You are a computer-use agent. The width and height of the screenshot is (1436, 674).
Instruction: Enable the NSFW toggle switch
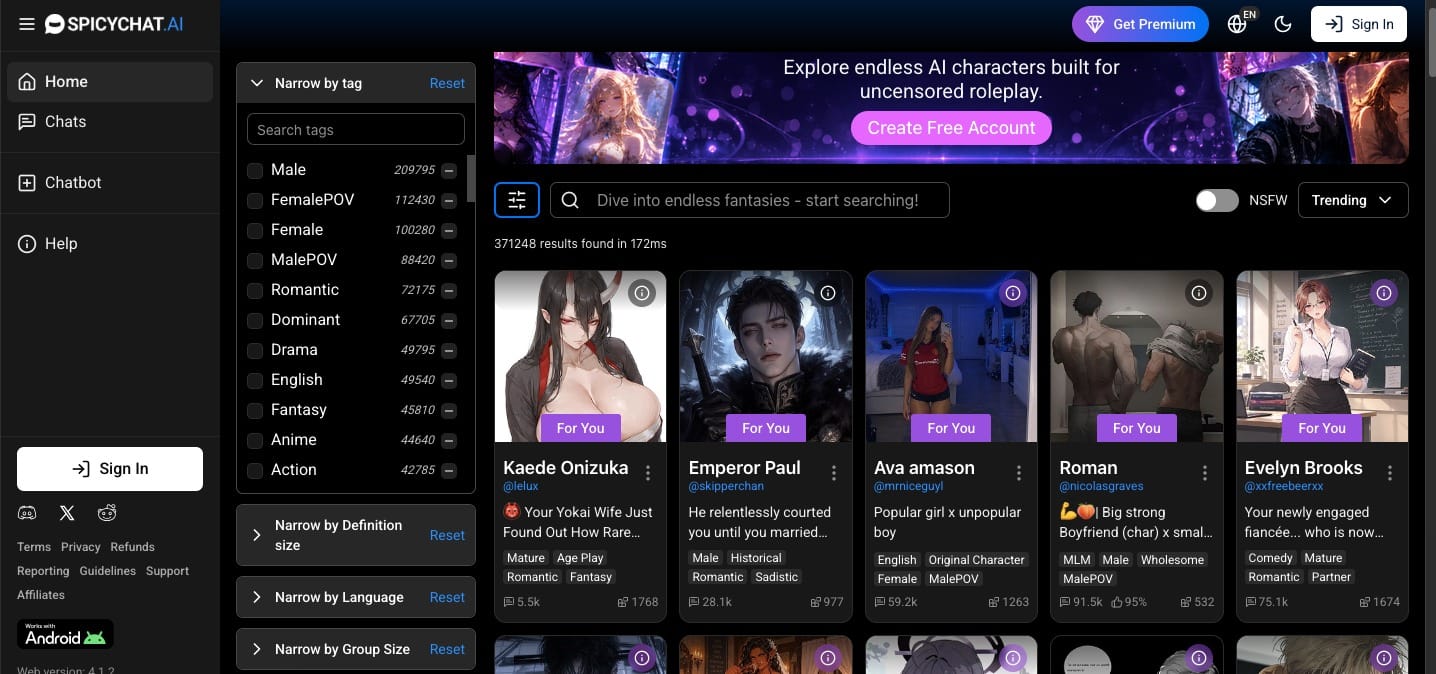(x=1217, y=200)
